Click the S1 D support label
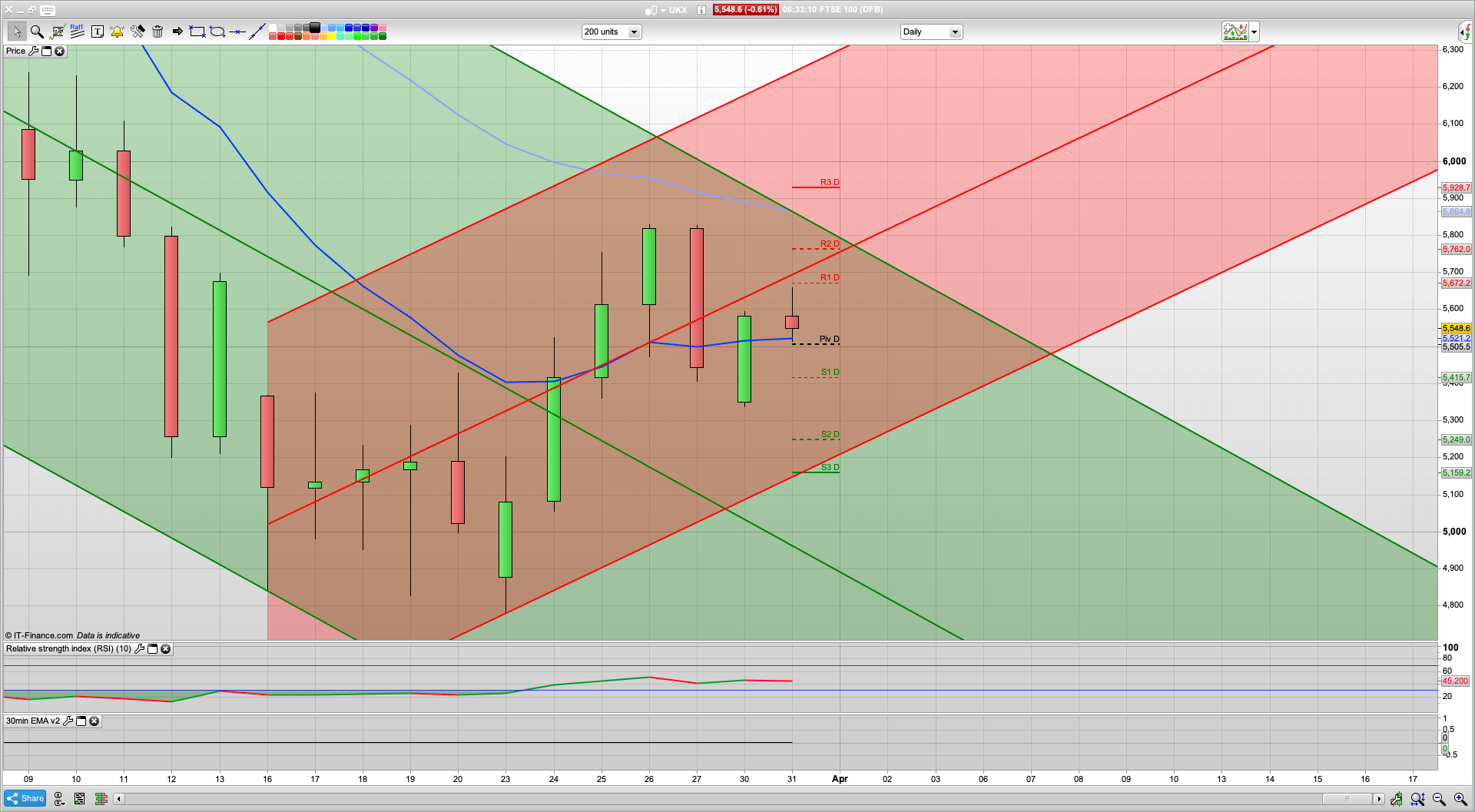 coord(830,372)
